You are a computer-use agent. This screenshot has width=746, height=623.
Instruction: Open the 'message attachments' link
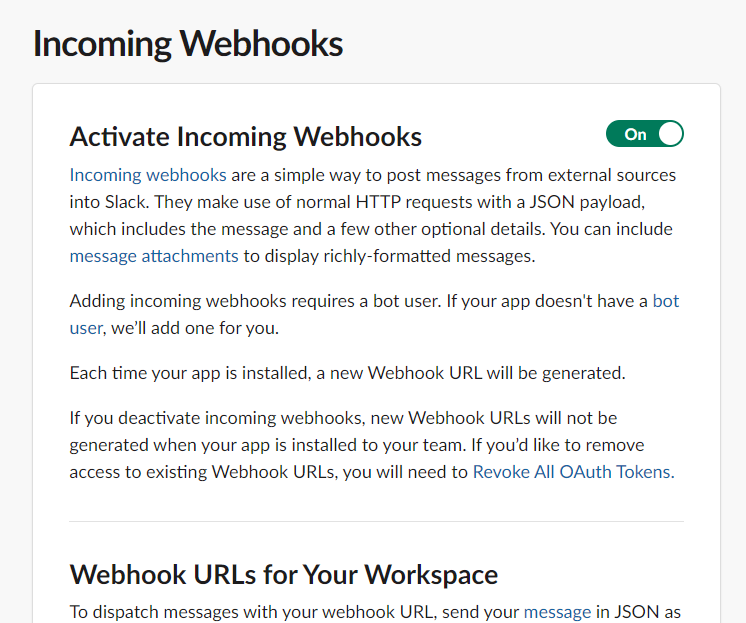coord(154,256)
